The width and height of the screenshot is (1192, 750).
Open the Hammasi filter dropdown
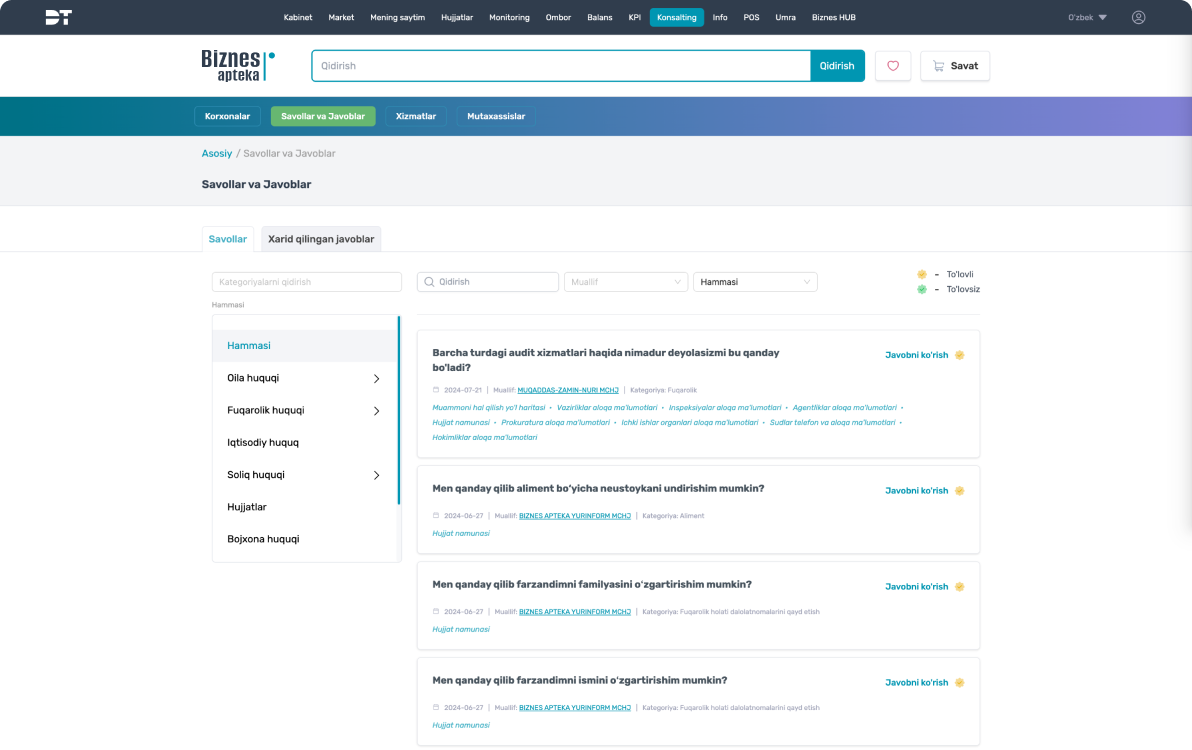(x=755, y=282)
